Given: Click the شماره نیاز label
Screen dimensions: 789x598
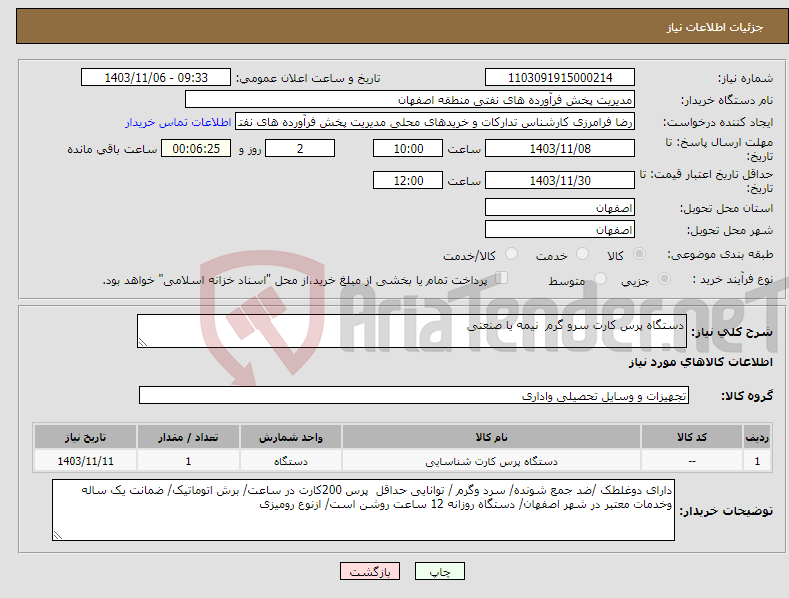Looking at the screenshot, I should pos(745,79).
